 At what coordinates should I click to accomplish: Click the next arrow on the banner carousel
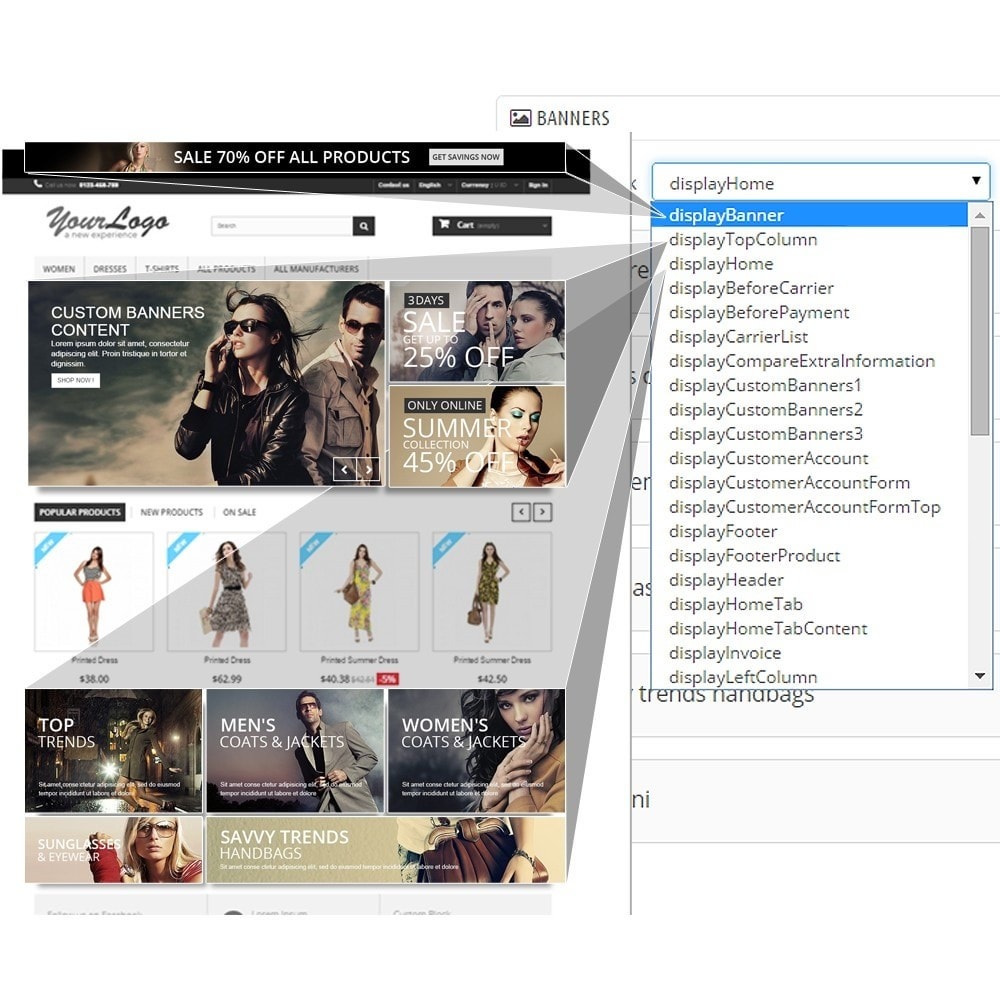pyautogui.click(x=368, y=470)
